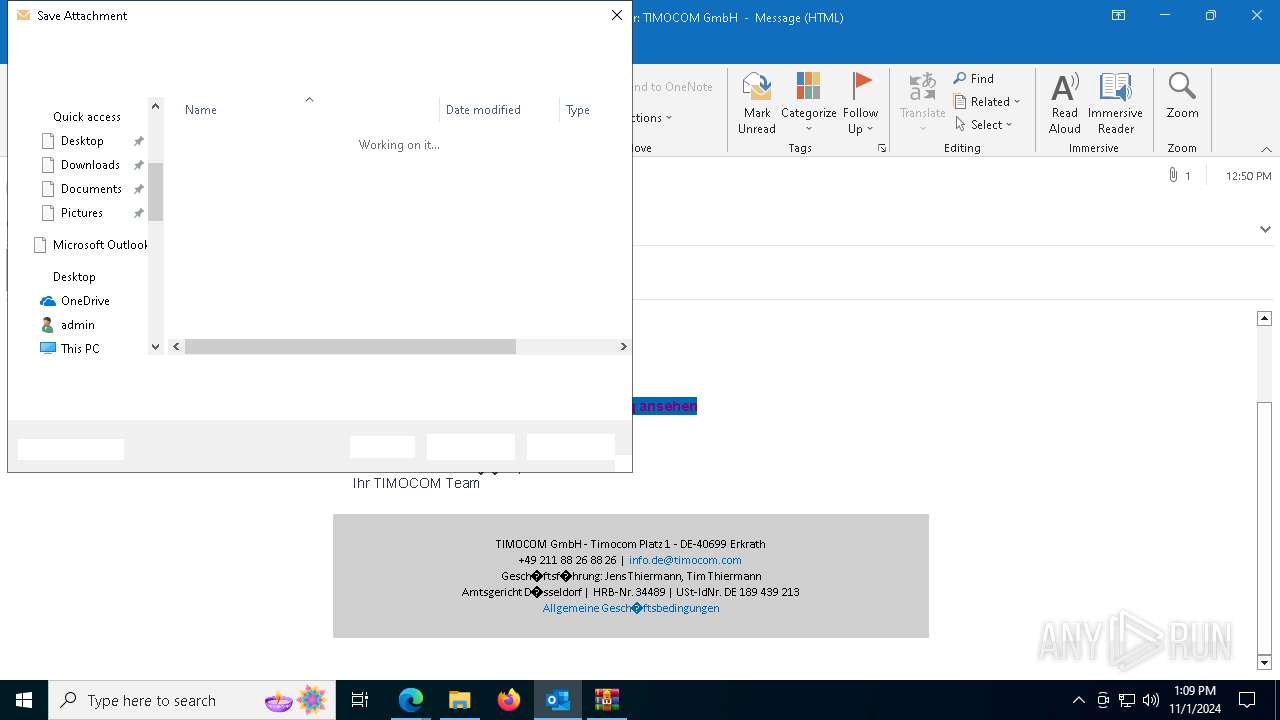1280x720 pixels.
Task: Collapse the ribbon with chevron
Action: click(1266, 149)
